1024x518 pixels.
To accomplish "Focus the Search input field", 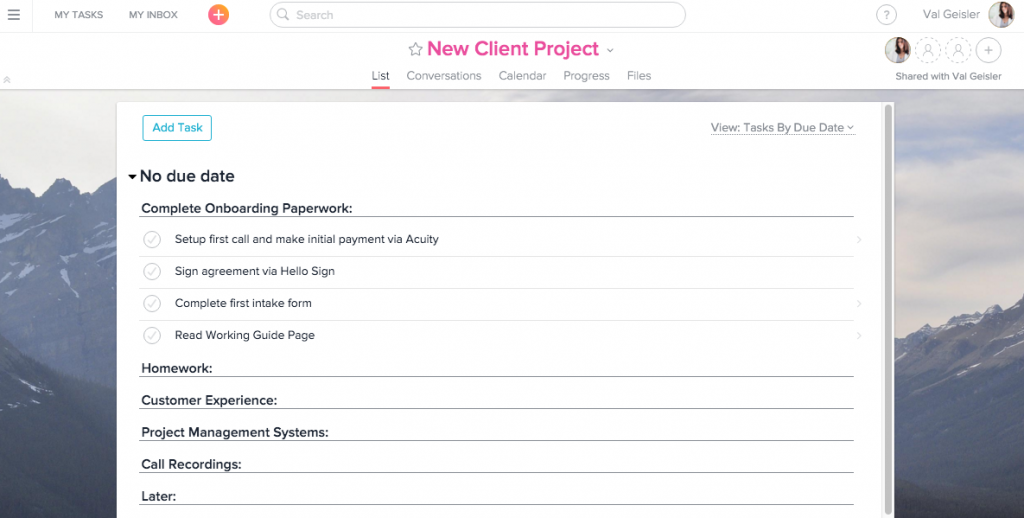I will pos(477,14).
